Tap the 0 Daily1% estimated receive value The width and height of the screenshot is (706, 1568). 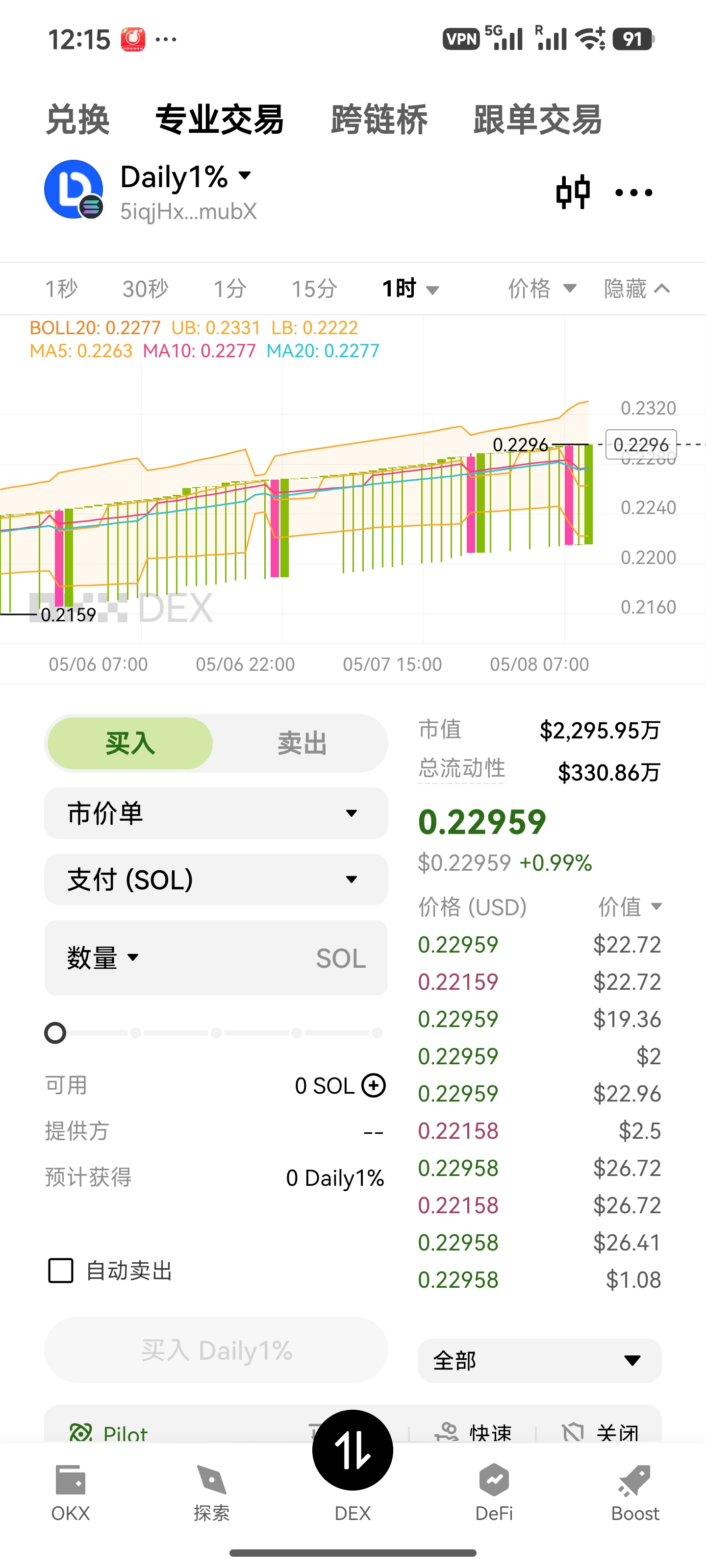335,1178
